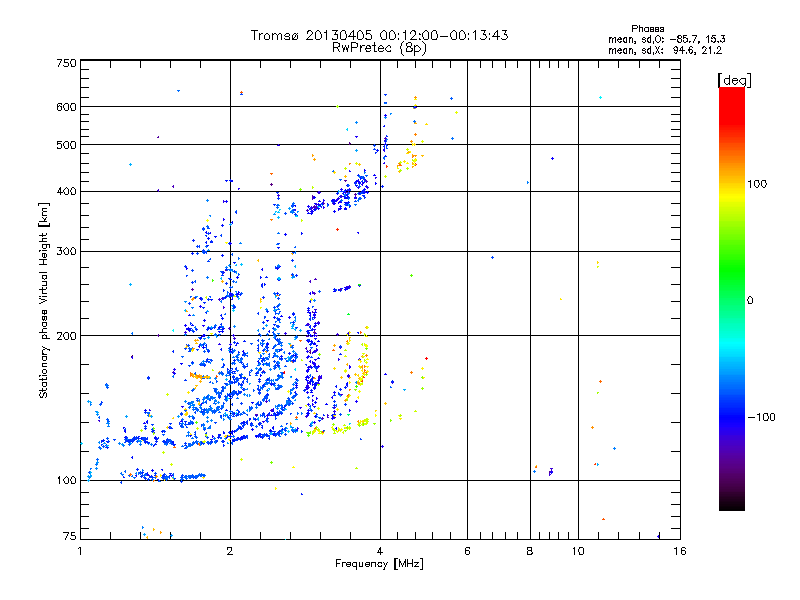The image size is (800, 600).
Task: Click the x-axis tick label "16"
Action: [x=680, y=551]
